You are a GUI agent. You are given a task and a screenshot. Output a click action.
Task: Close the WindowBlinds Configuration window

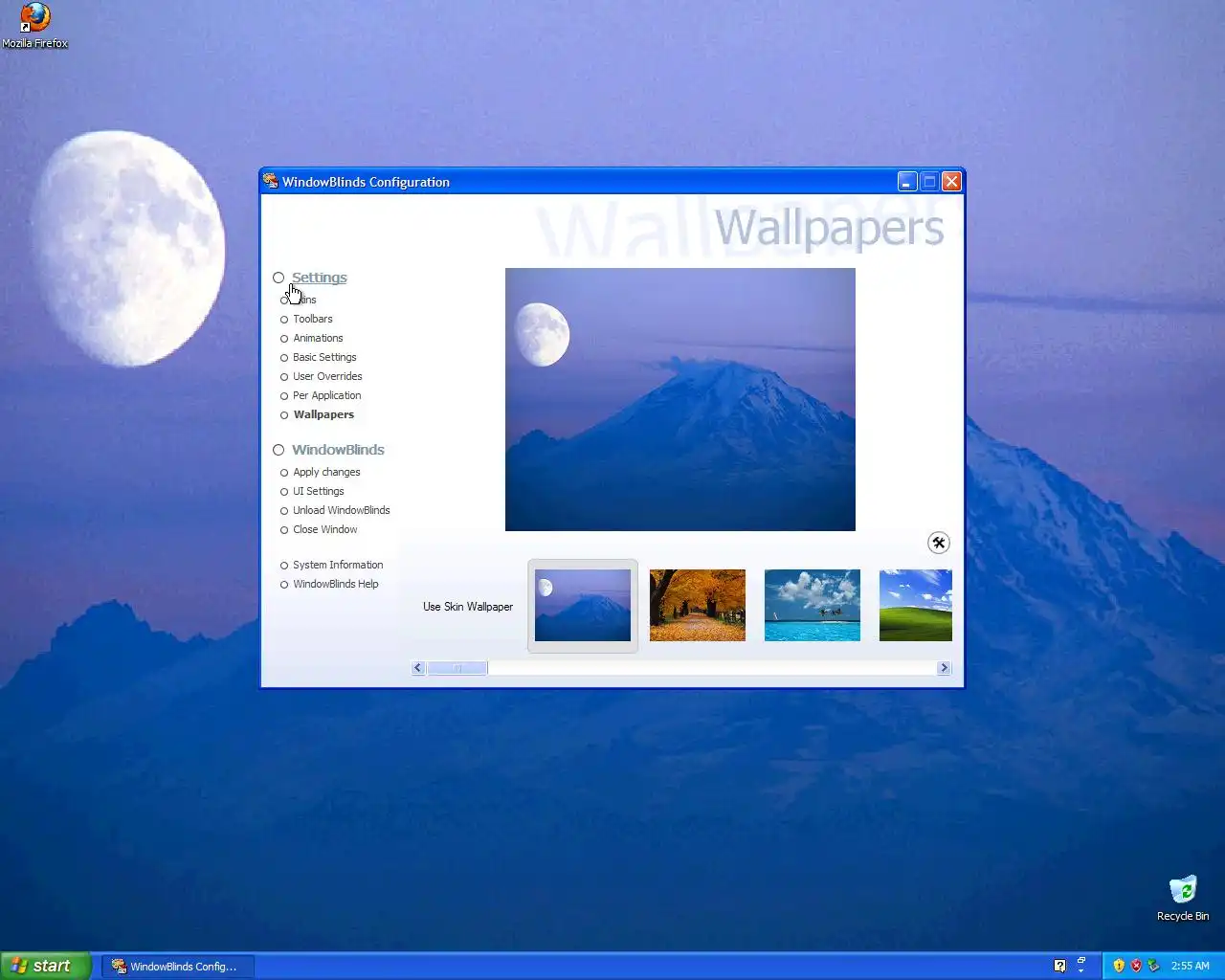tap(951, 181)
